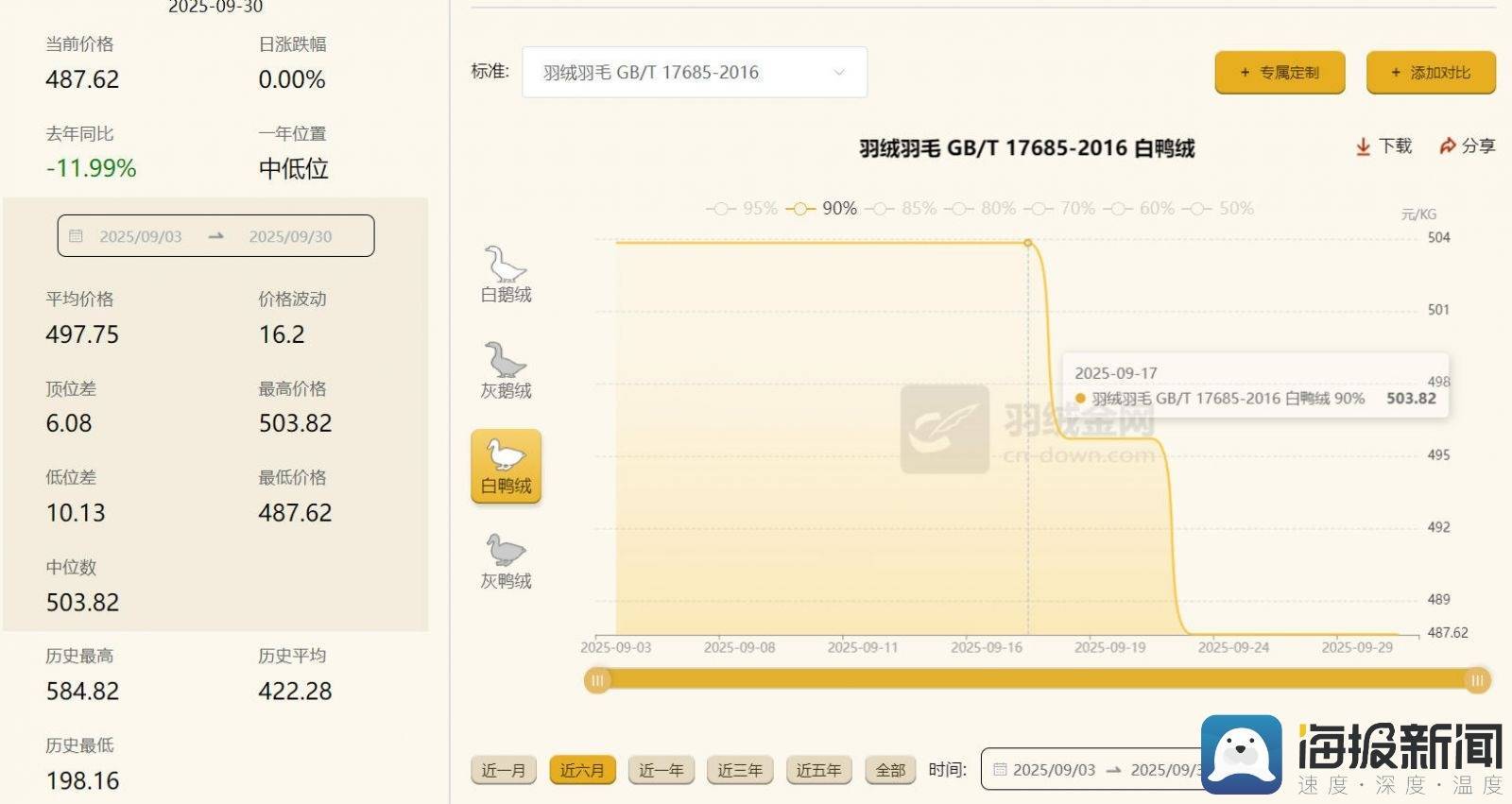Toggle the 85% legend series
Image resolution: width=1512 pixels, height=804 pixels.
[902, 209]
